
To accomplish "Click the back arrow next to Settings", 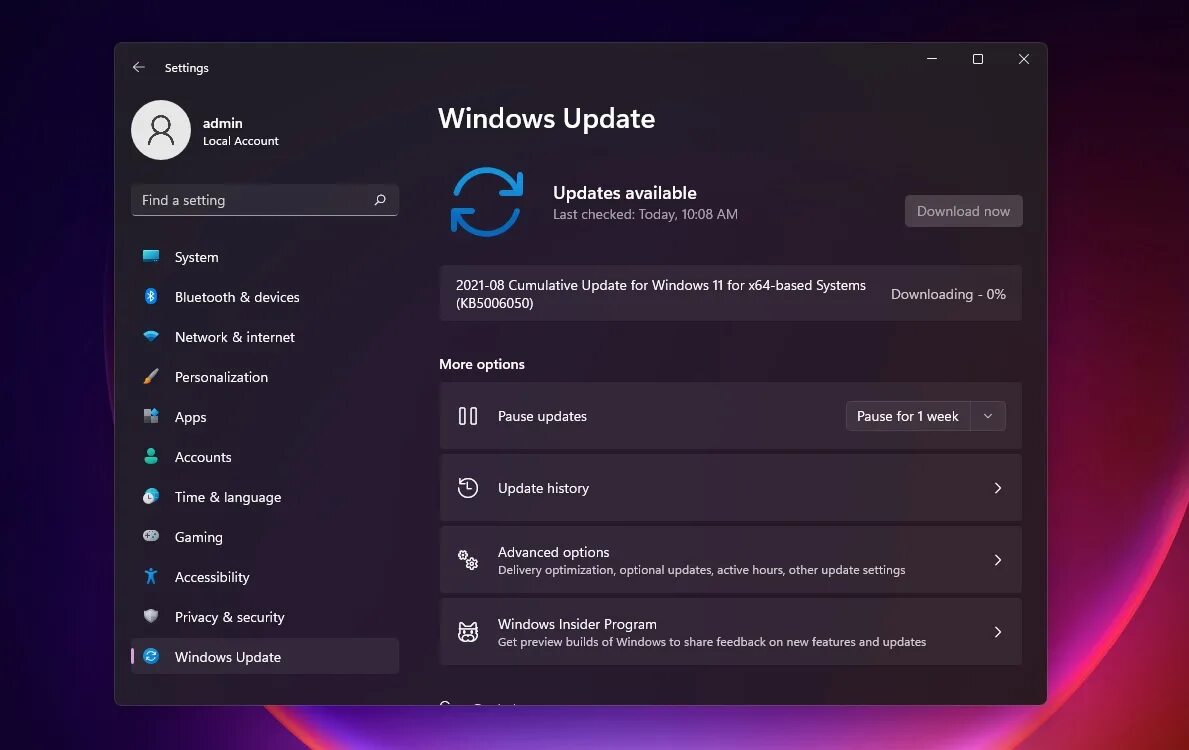I will [138, 67].
